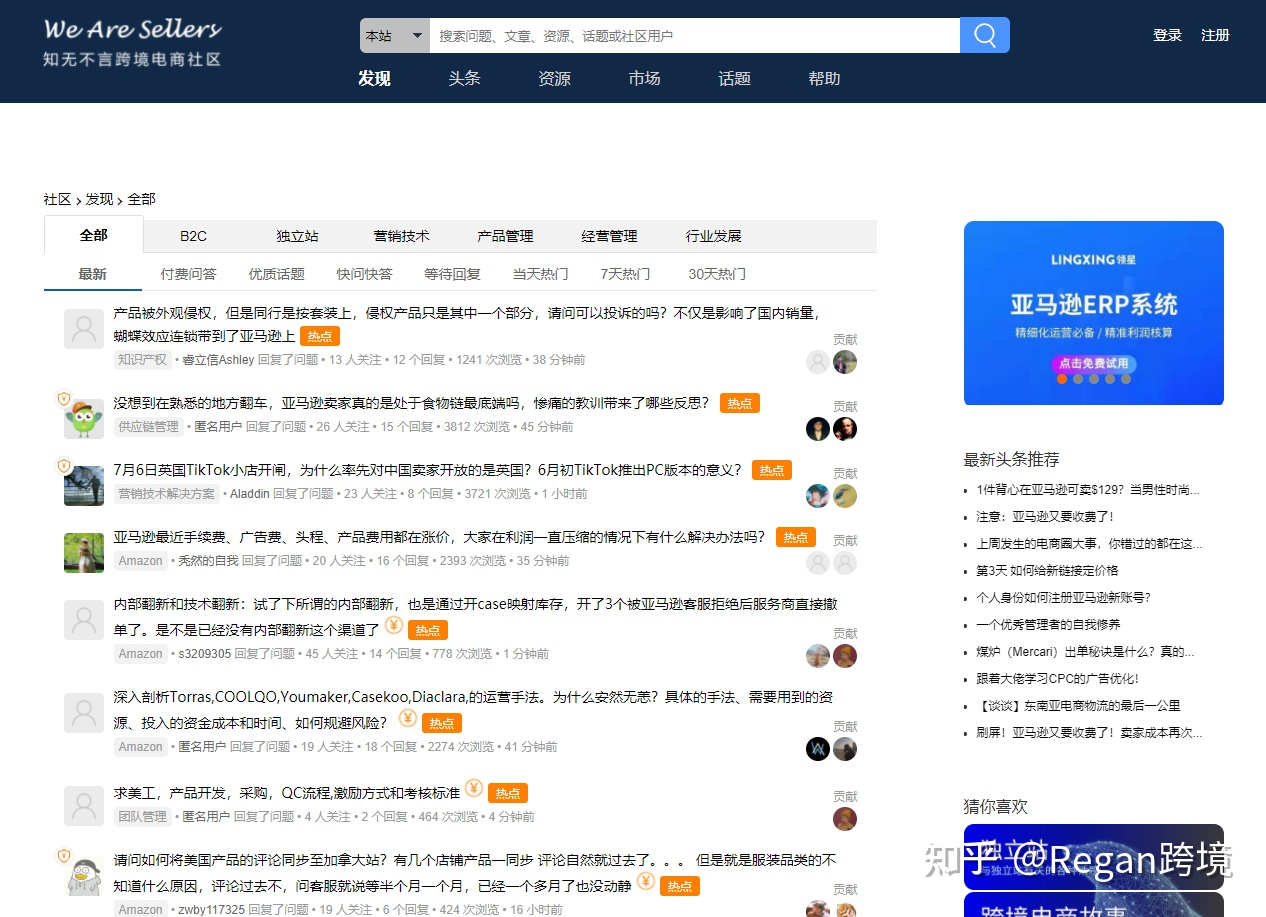Click the 热点 badge on the first question
1266x917 pixels.
click(319, 336)
